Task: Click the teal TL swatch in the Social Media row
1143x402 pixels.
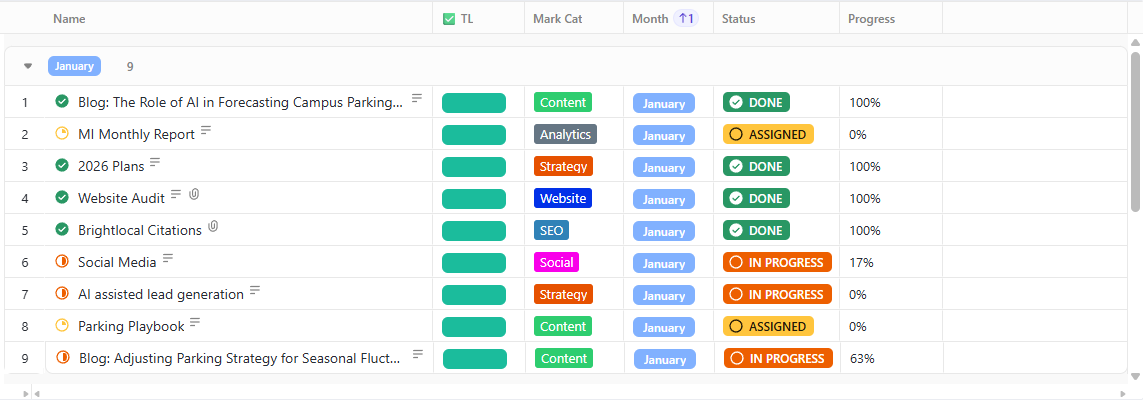Action: (x=474, y=263)
